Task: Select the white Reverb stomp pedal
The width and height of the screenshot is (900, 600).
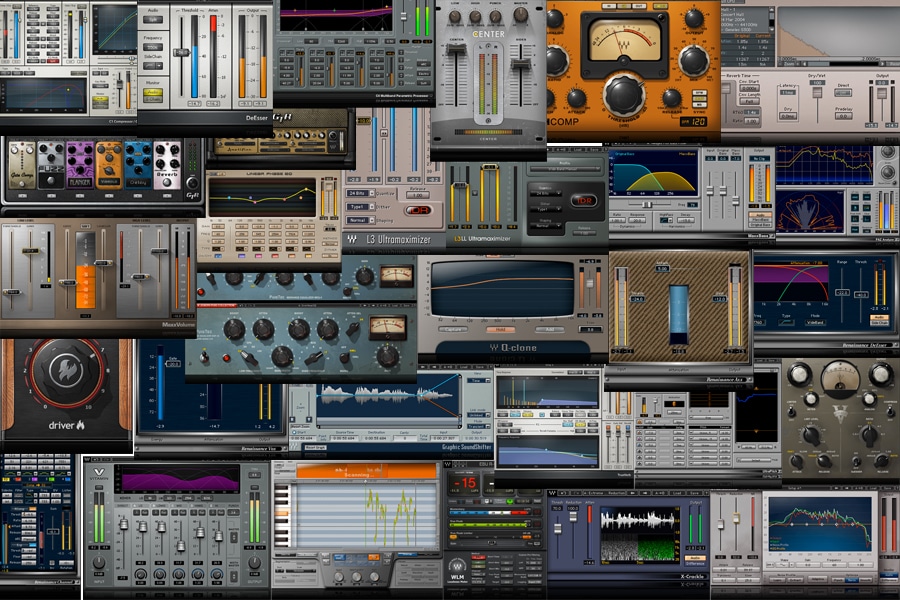Action: tap(167, 165)
